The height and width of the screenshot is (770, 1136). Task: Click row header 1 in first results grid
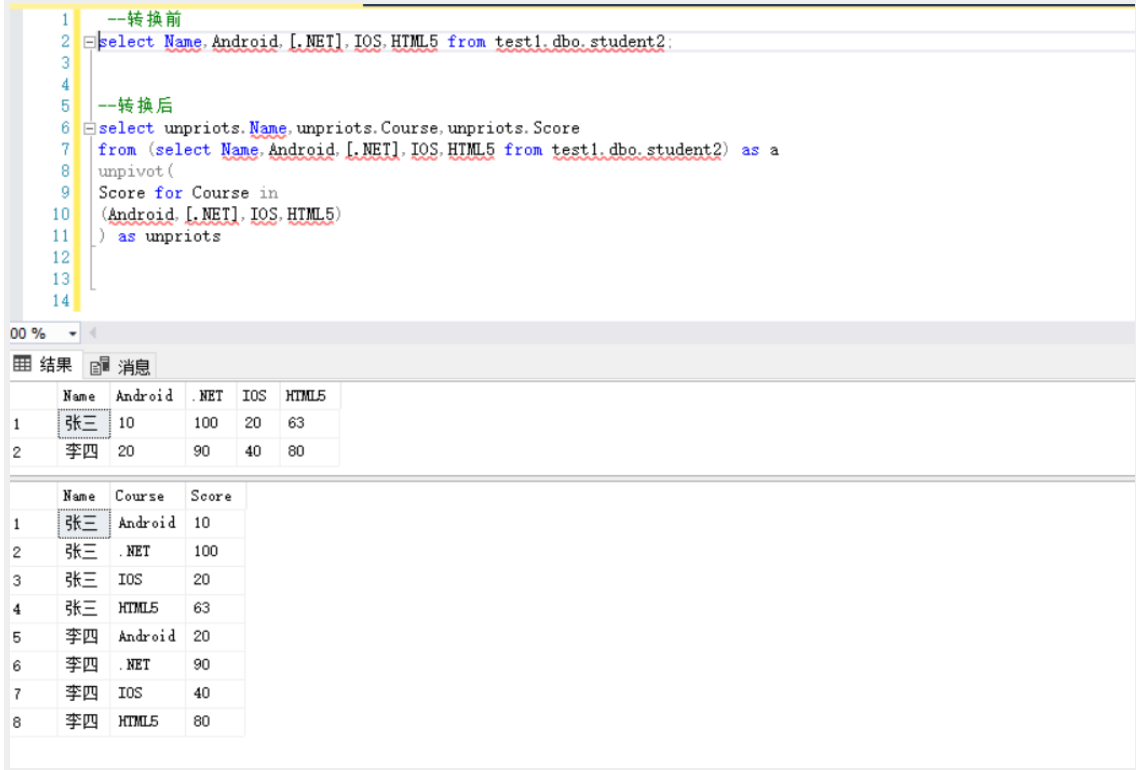(15, 424)
